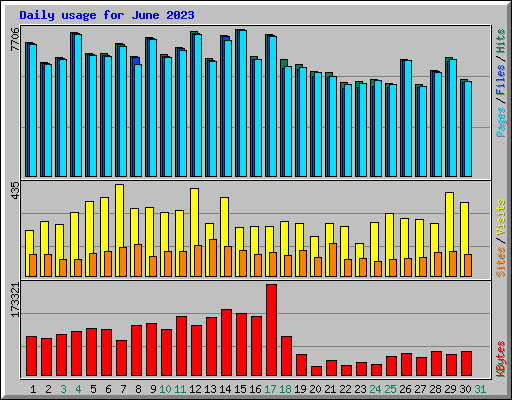Click the red KBytes bar for day 14

point(226,343)
